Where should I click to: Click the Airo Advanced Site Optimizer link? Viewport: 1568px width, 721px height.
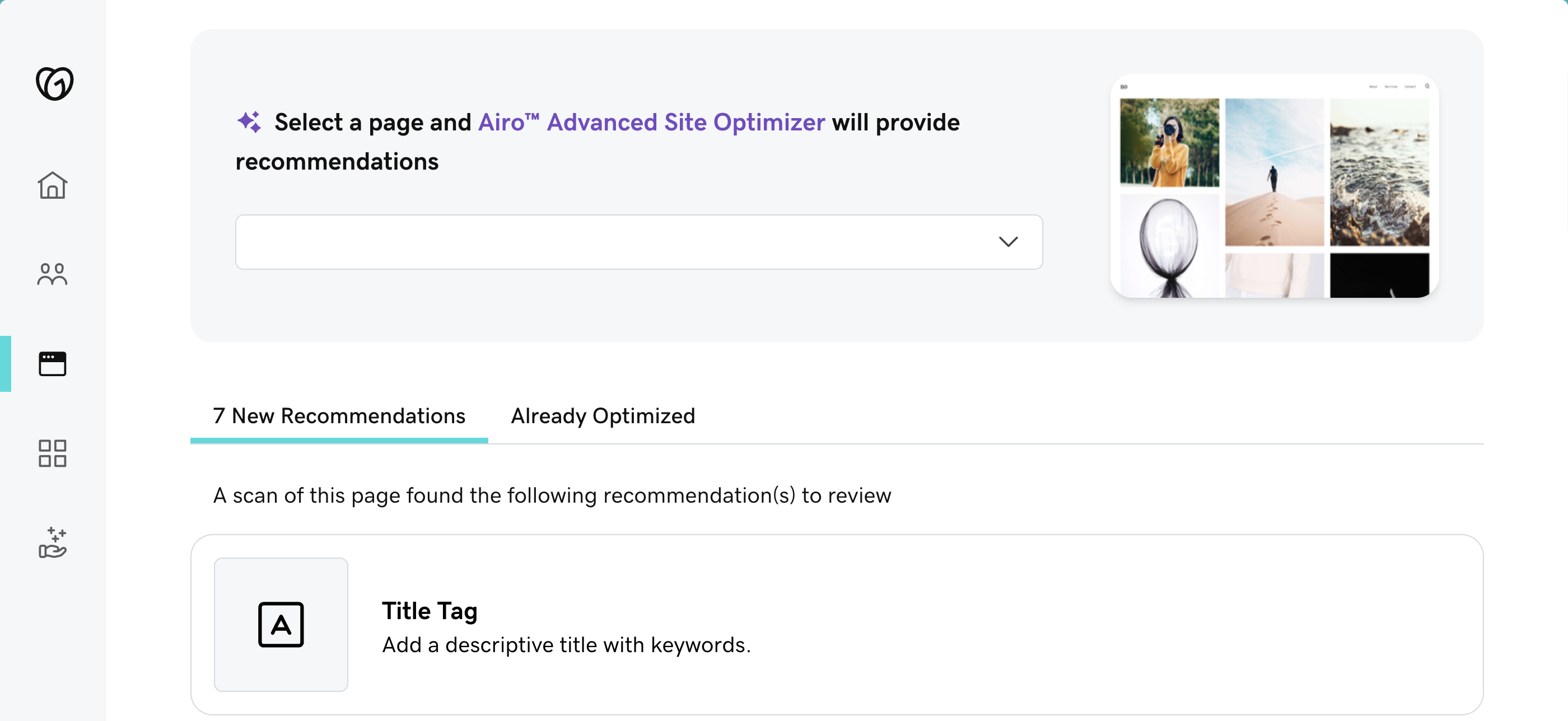click(651, 122)
